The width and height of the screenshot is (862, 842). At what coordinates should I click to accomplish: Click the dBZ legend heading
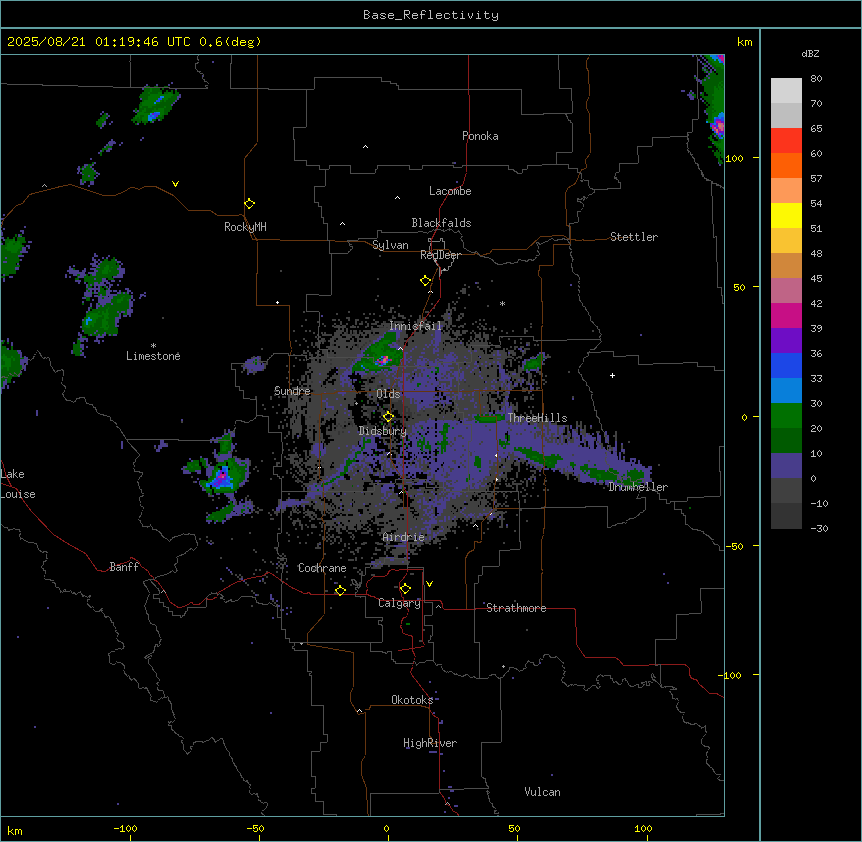(x=810, y=54)
